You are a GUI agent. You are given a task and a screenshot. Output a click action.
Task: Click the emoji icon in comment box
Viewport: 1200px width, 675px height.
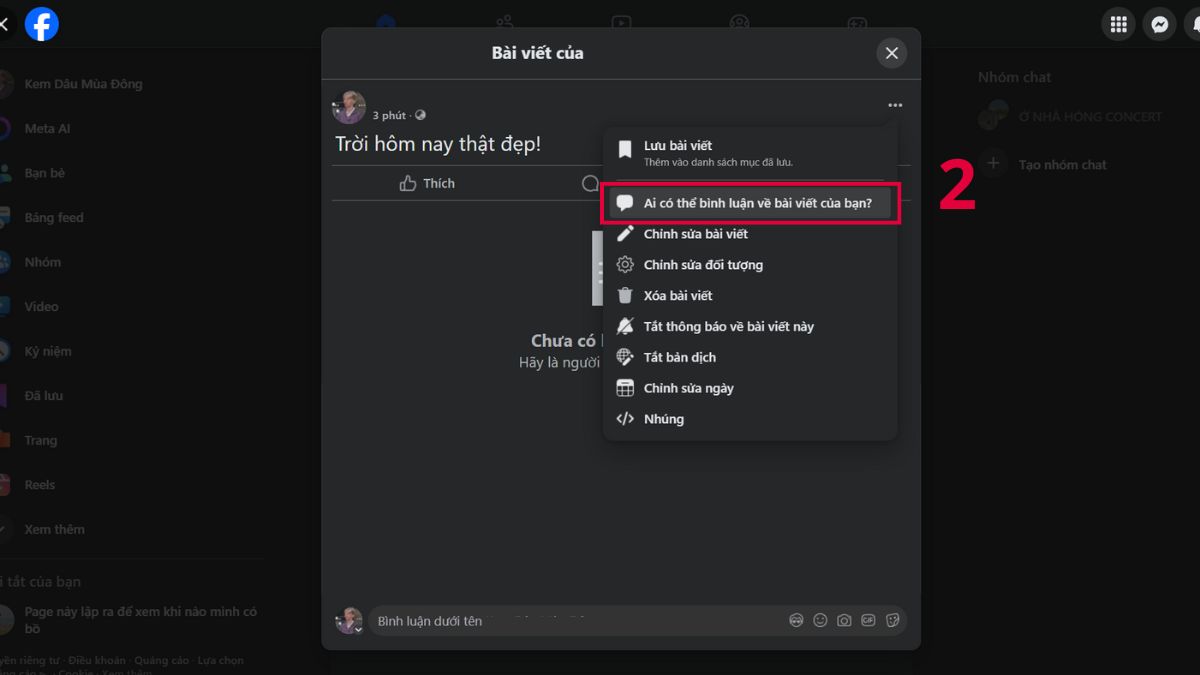coord(820,620)
